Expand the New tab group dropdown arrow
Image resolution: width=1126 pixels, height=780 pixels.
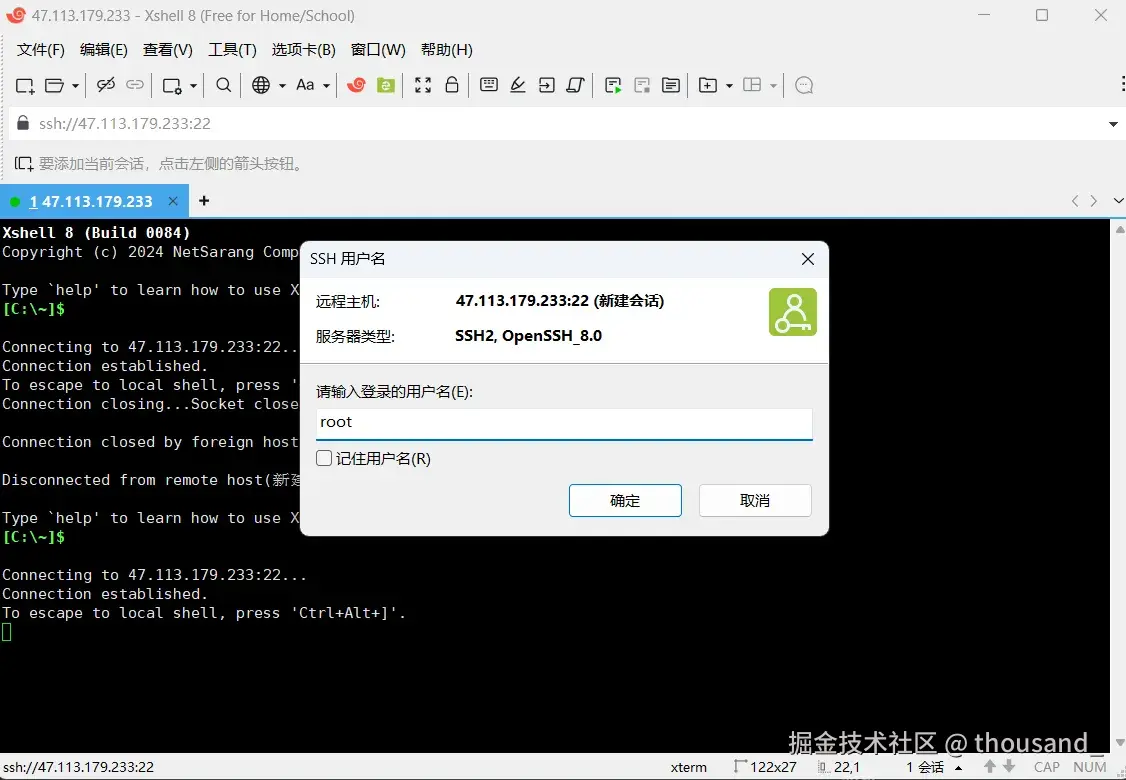(x=729, y=85)
